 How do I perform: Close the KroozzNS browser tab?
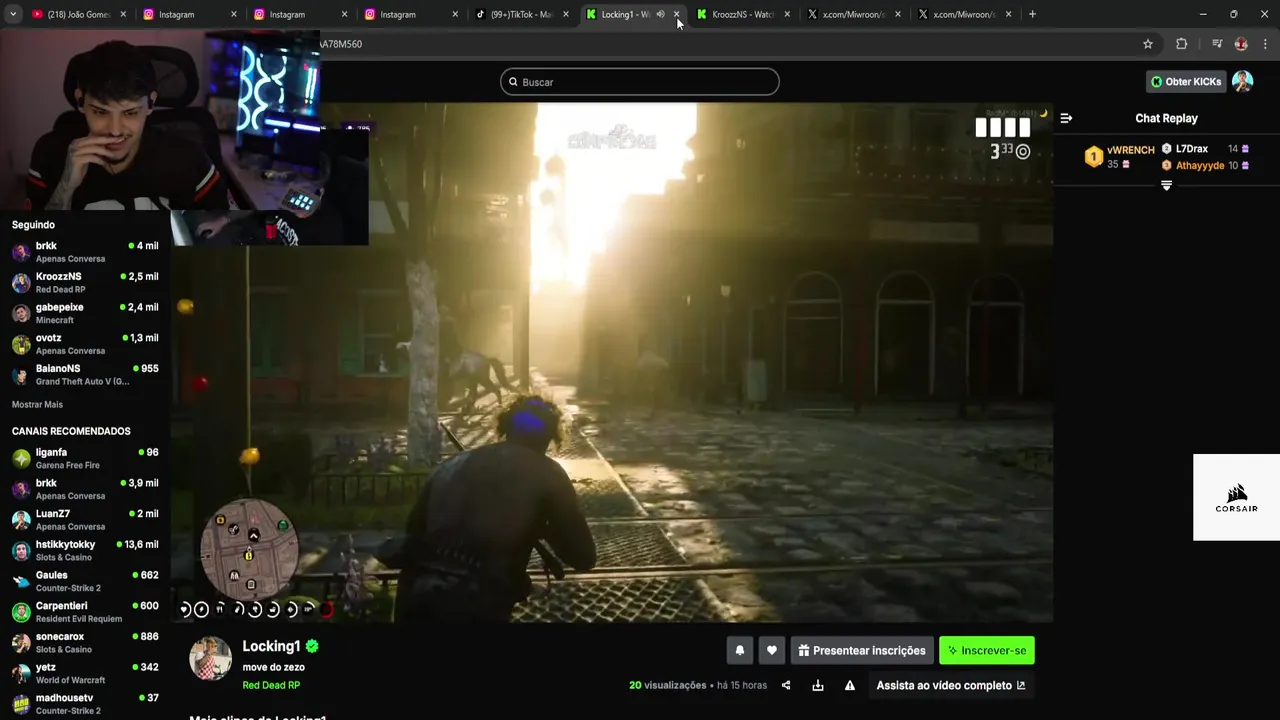tap(787, 14)
